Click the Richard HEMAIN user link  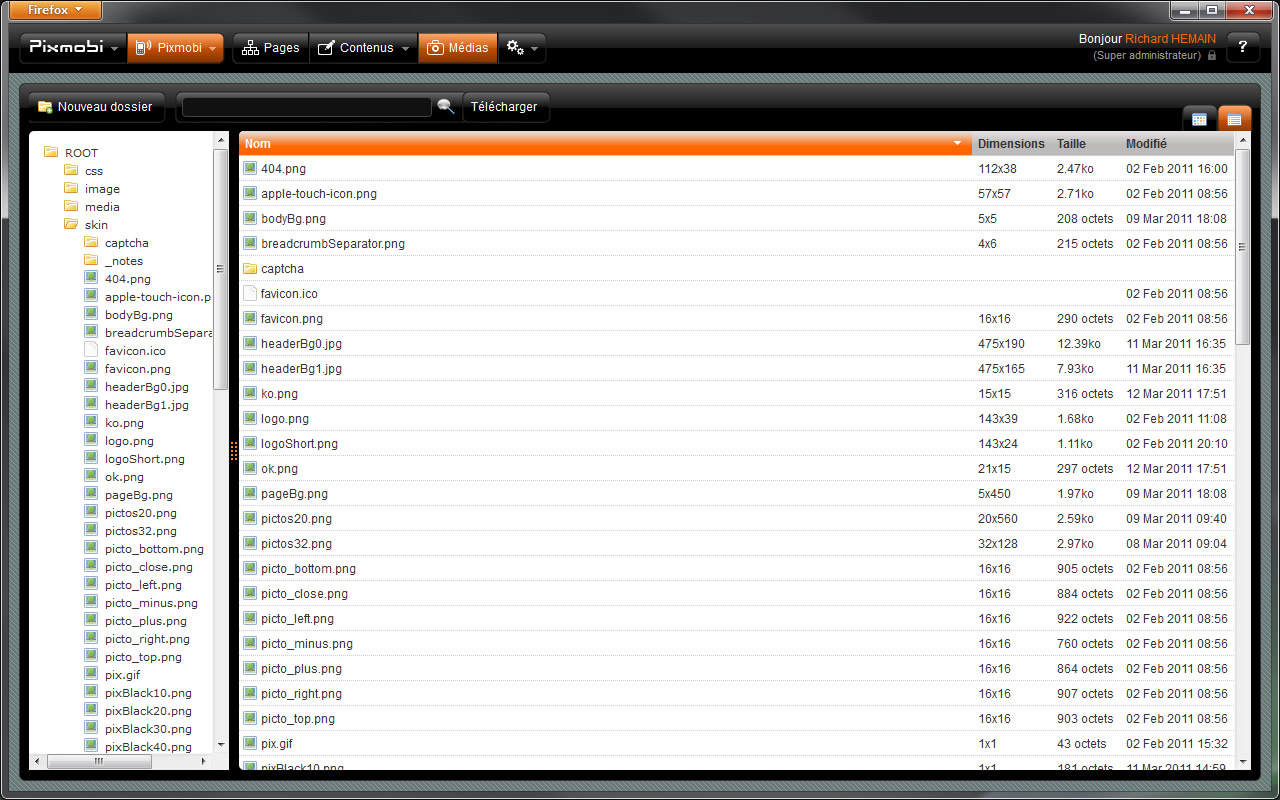click(x=1170, y=39)
